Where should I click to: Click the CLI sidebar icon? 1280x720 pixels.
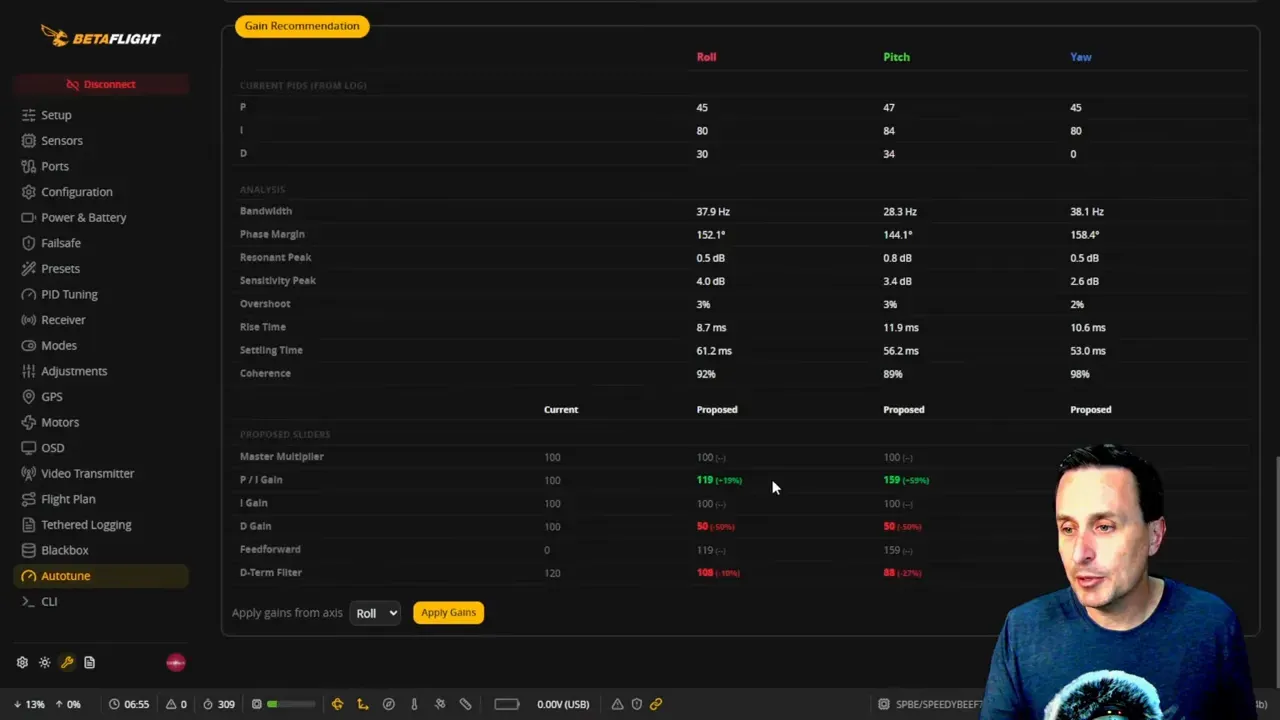29,601
